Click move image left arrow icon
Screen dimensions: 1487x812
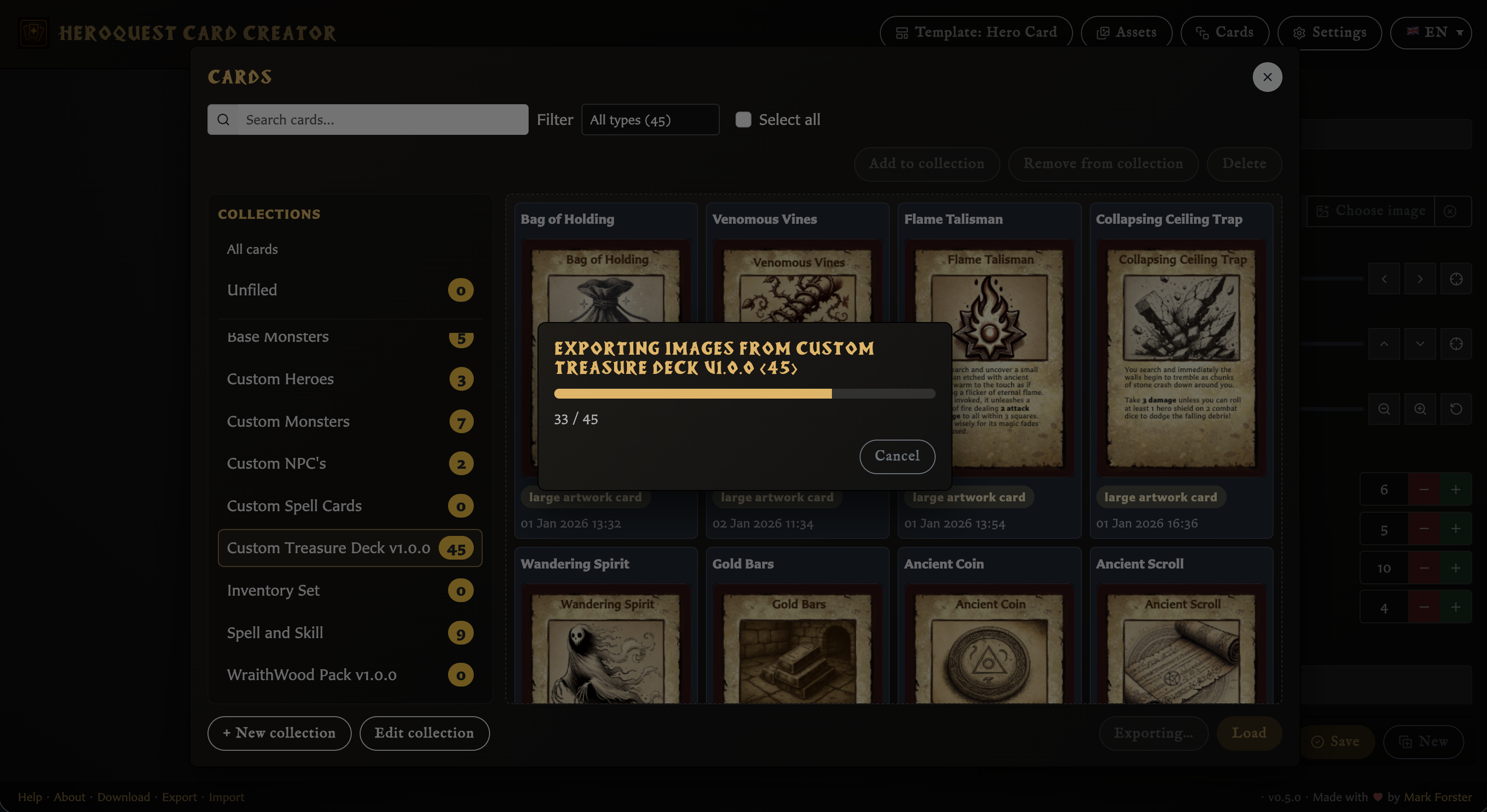tap(1384, 280)
